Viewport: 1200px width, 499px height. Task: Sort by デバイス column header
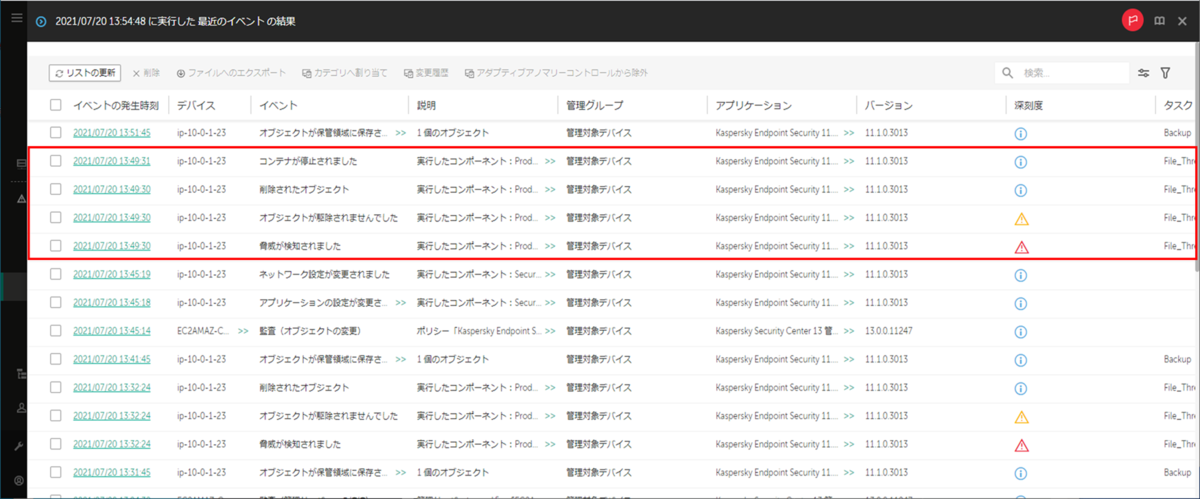(x=196, y=105)
